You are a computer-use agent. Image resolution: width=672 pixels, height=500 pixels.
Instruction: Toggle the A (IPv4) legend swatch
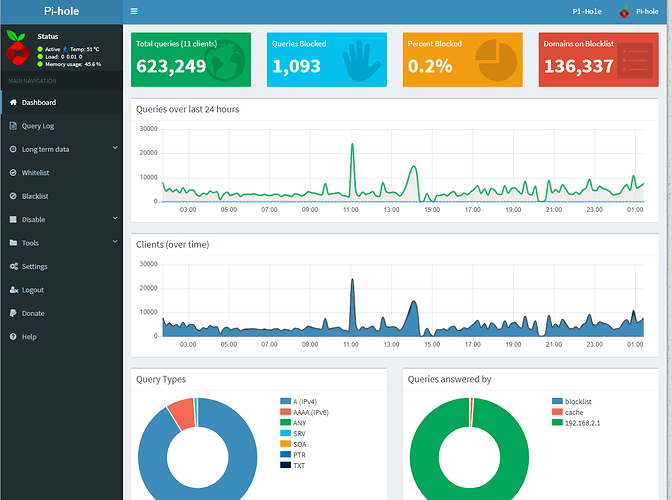pyautogui.click(x=285, y=401)
